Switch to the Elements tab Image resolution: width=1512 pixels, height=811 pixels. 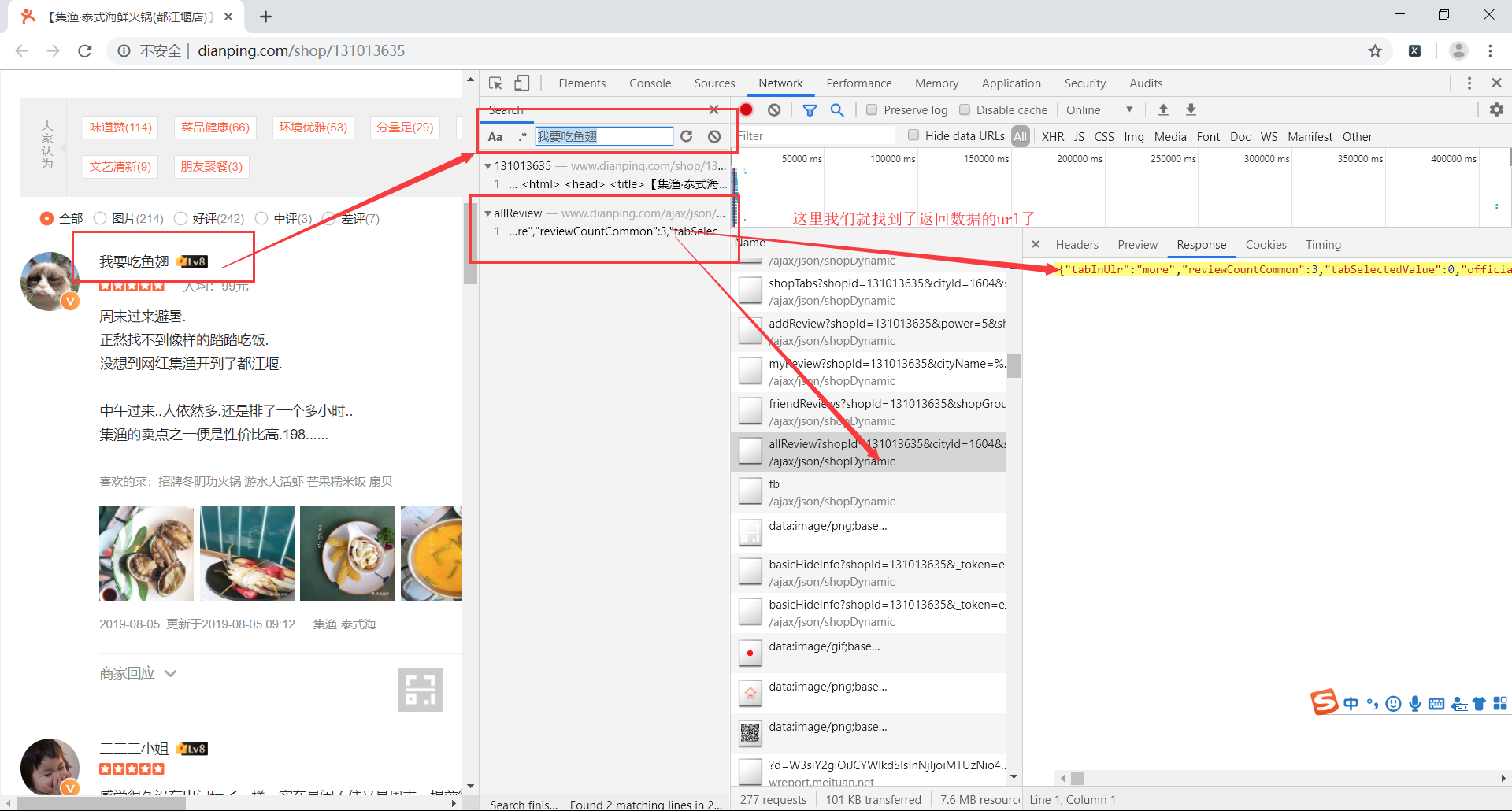[x=582, y=83]
